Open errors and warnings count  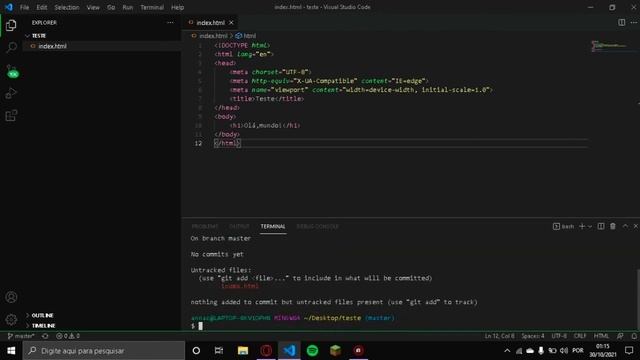point(68,336)
